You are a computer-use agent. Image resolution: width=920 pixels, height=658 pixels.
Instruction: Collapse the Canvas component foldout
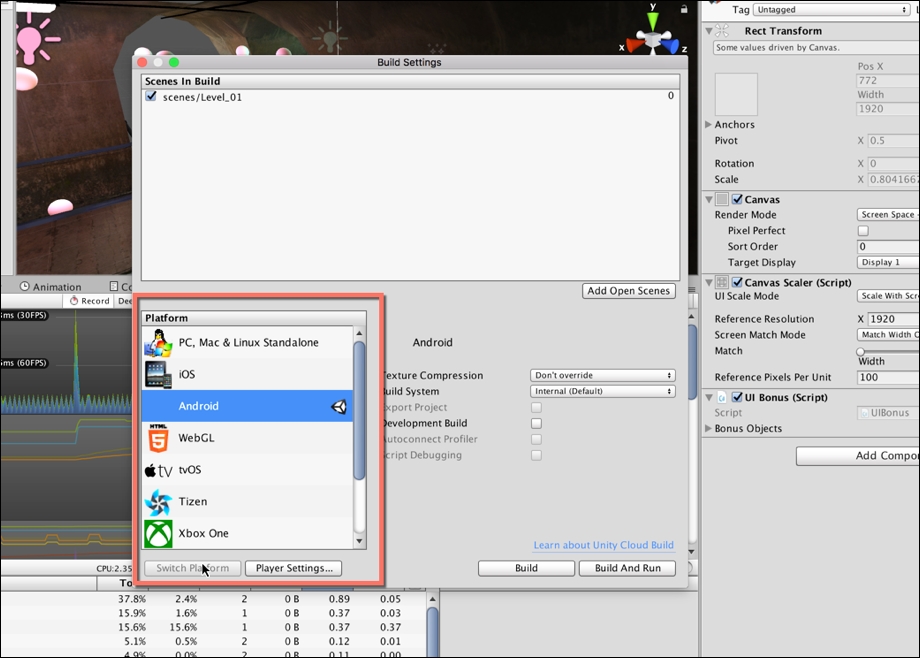709,200
